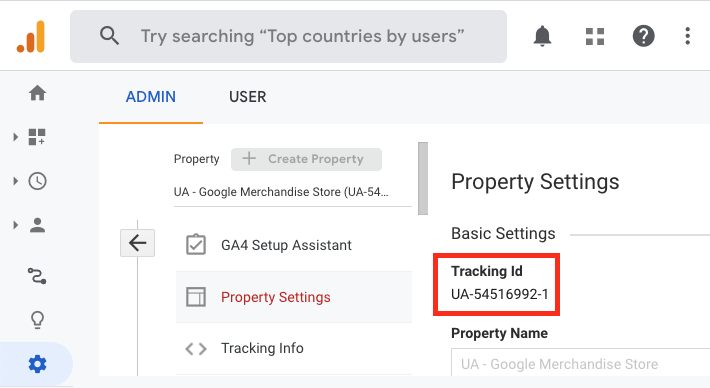Click the "Property Name" label
The height and width of the screenshot is (388, 710).
tap(499, 333)
